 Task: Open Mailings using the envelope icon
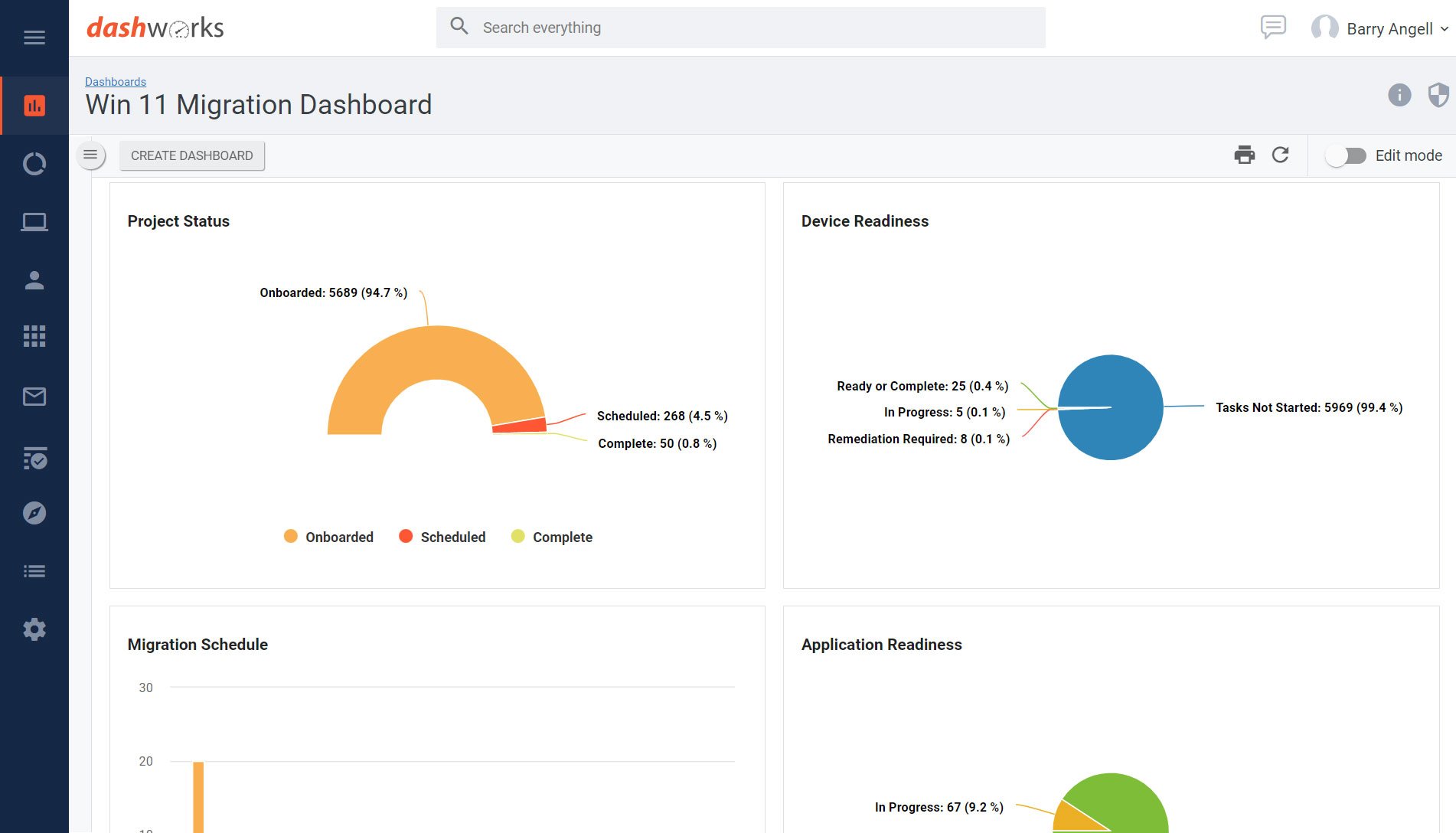34,396
